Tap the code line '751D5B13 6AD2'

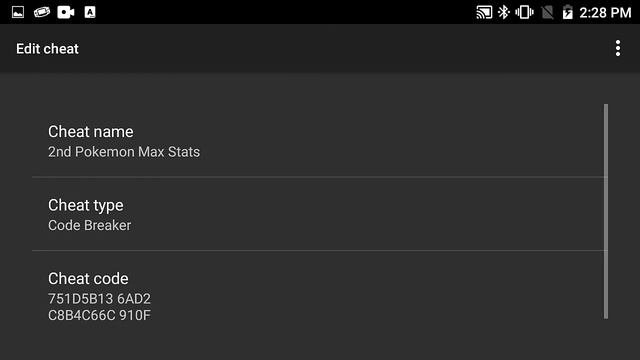tap(100, 299)
